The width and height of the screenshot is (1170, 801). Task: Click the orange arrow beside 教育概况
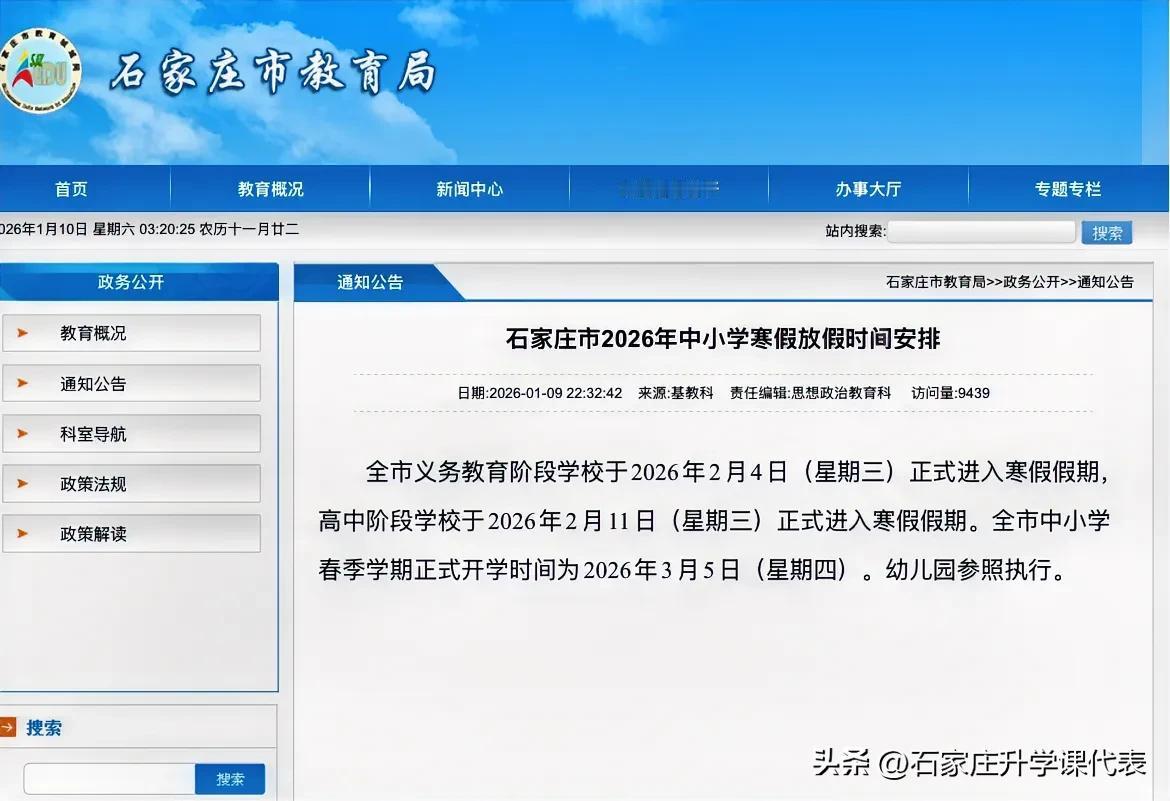23,333
